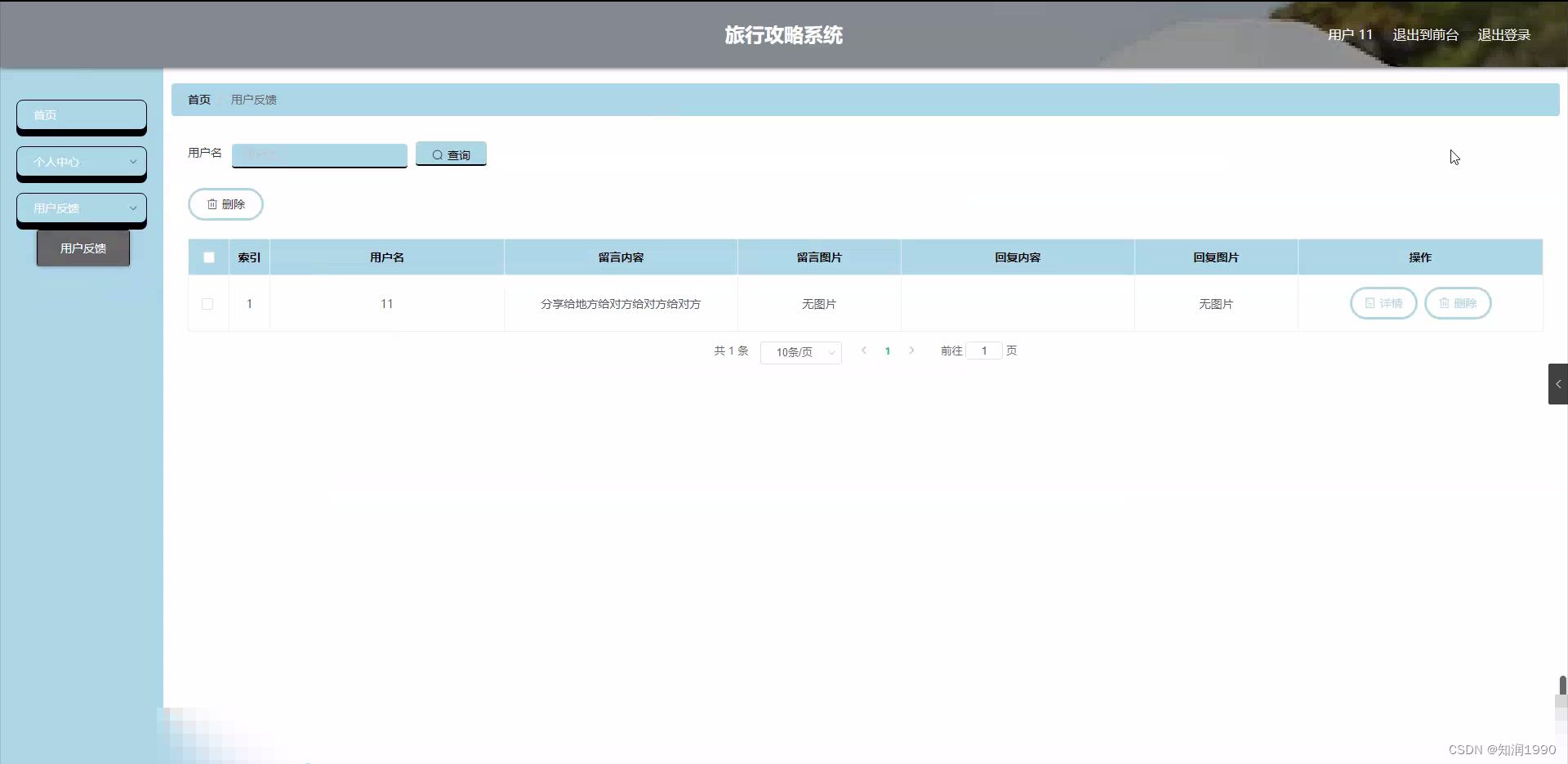Open the 首页 sidebar menu item
Screen dimensions: 1568x764
click(81, 115)
